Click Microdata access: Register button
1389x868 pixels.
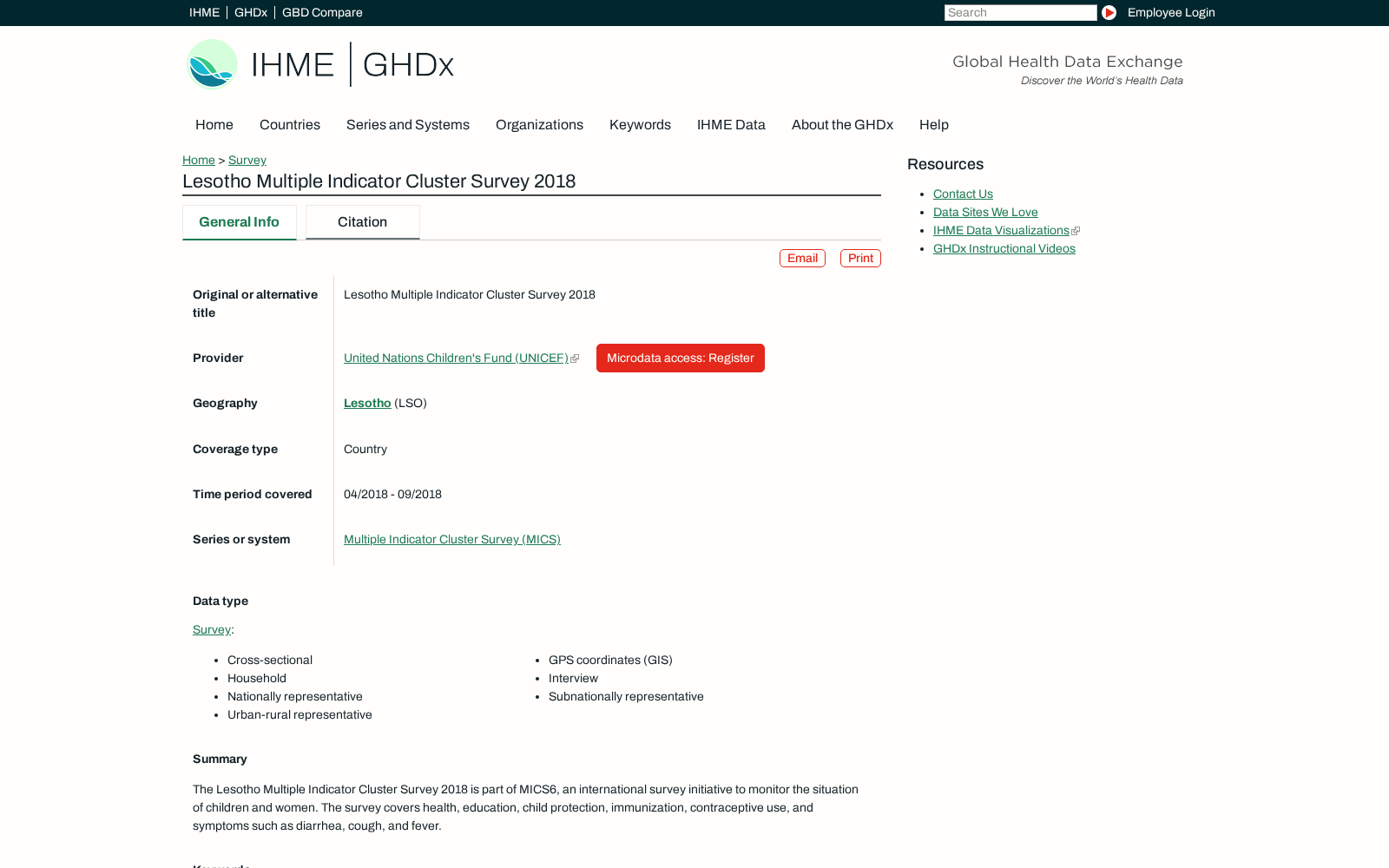tap(681, 358)
